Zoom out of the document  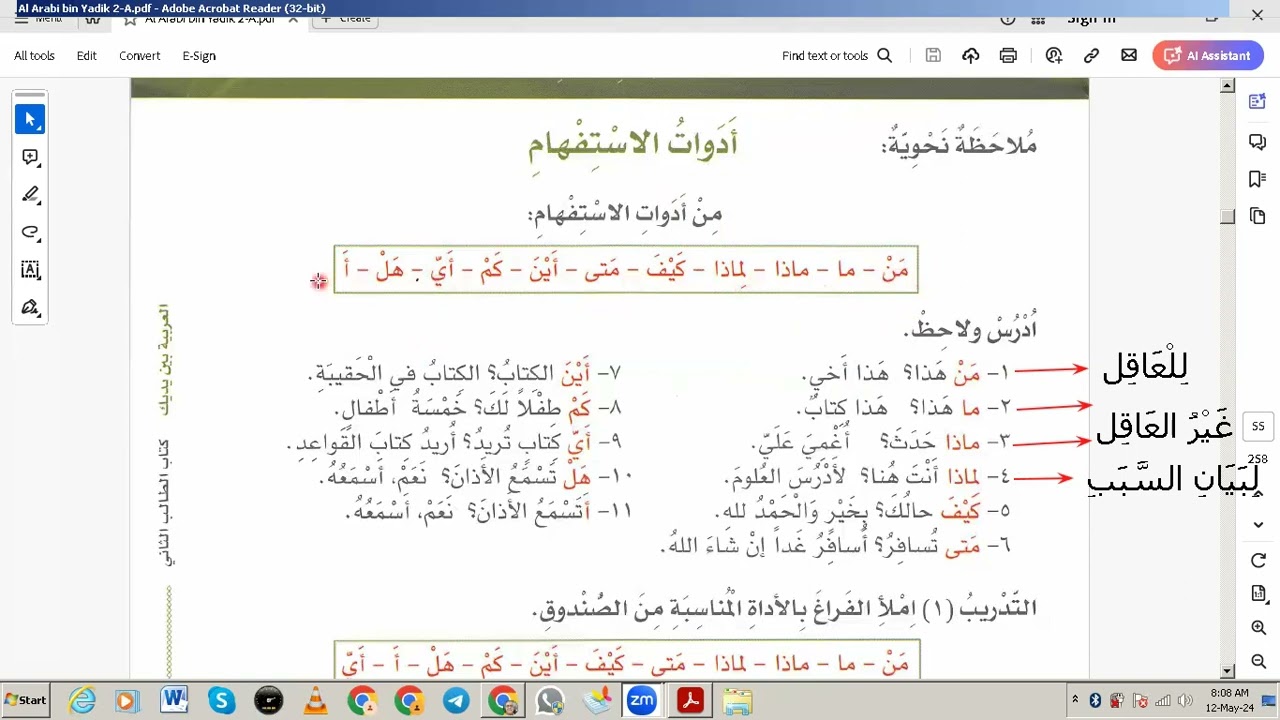point(1258,661)
